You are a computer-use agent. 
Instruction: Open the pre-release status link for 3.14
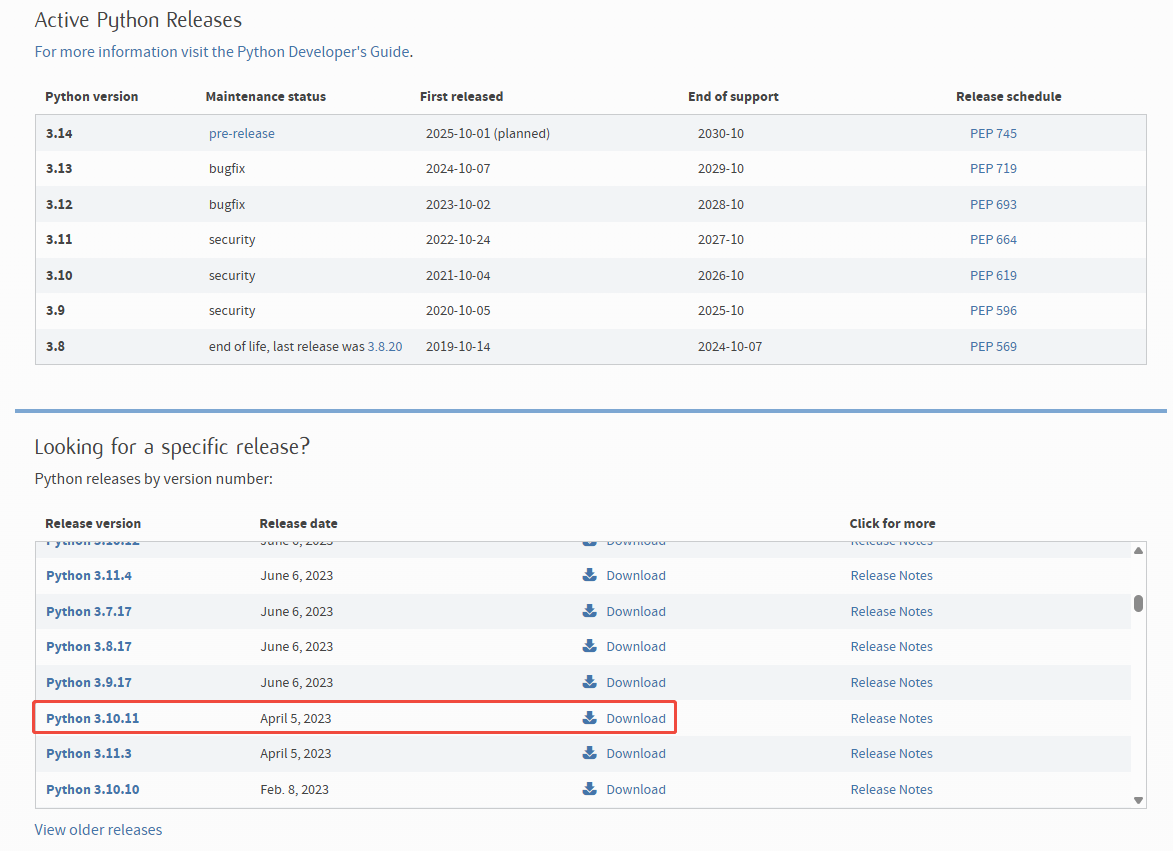point(242,133)
